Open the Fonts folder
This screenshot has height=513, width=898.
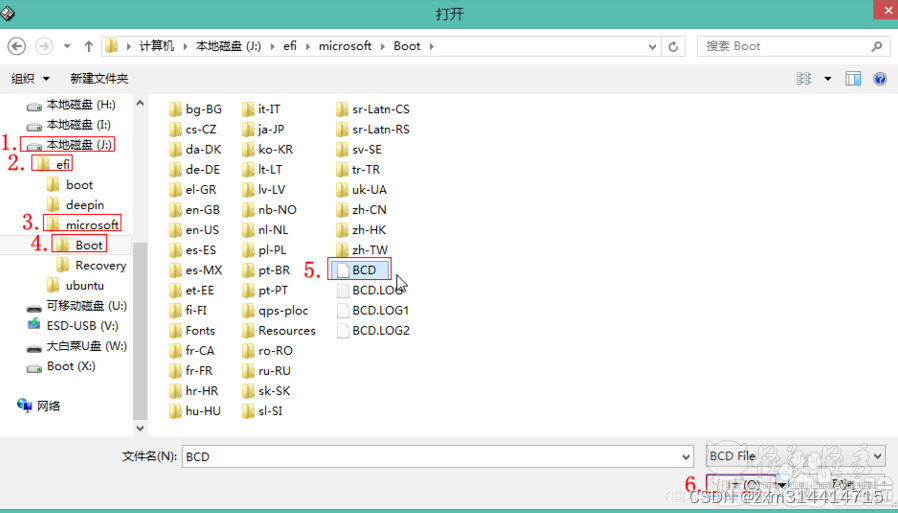point(200,330)
